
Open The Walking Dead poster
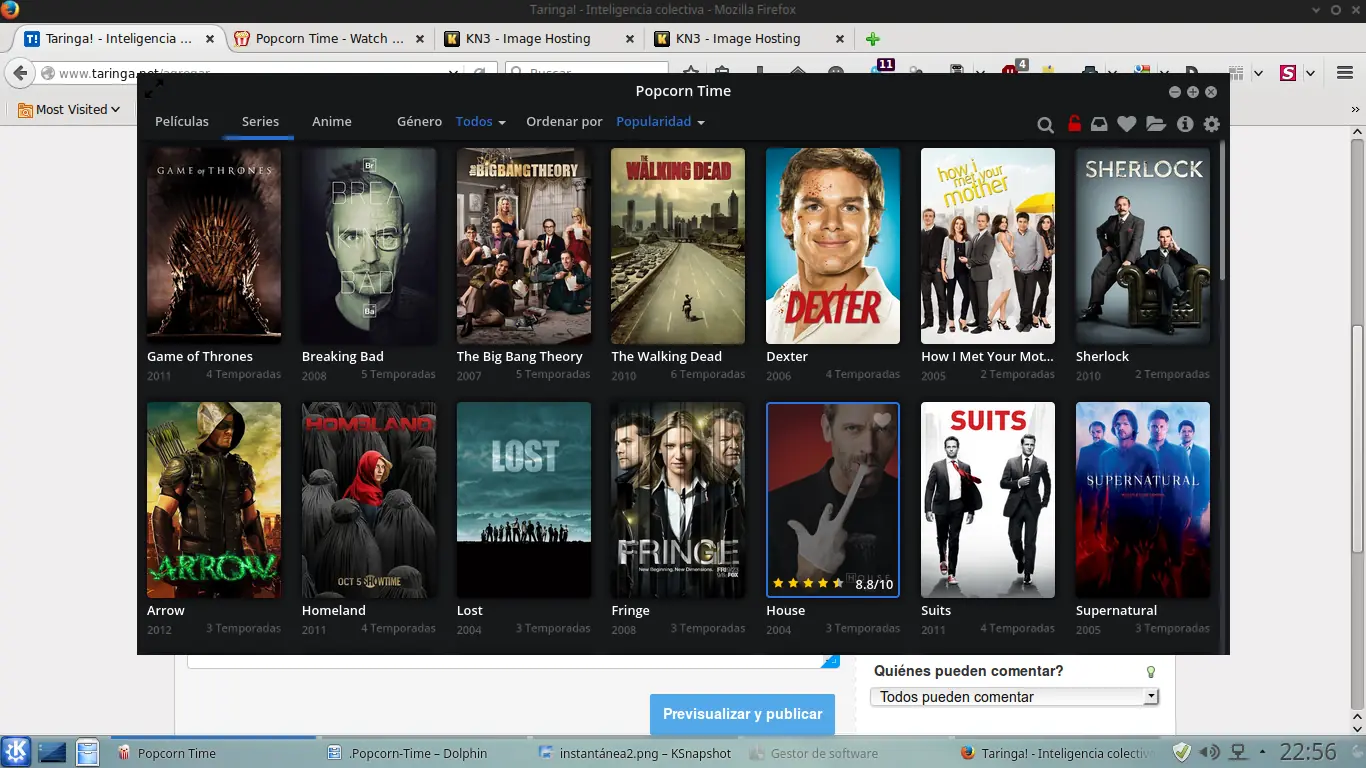678,246
